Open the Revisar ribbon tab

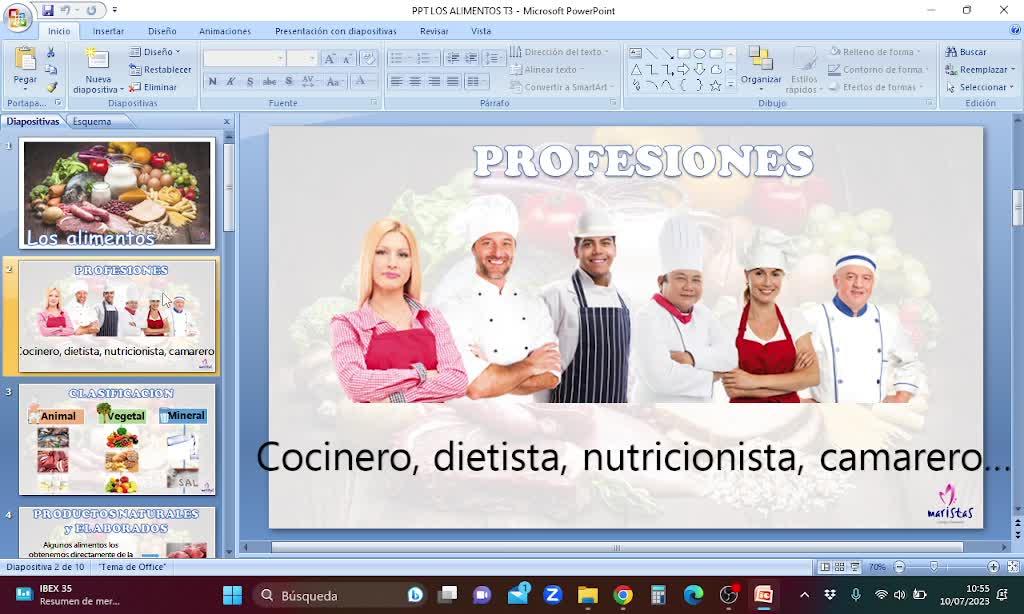point(434,31)
